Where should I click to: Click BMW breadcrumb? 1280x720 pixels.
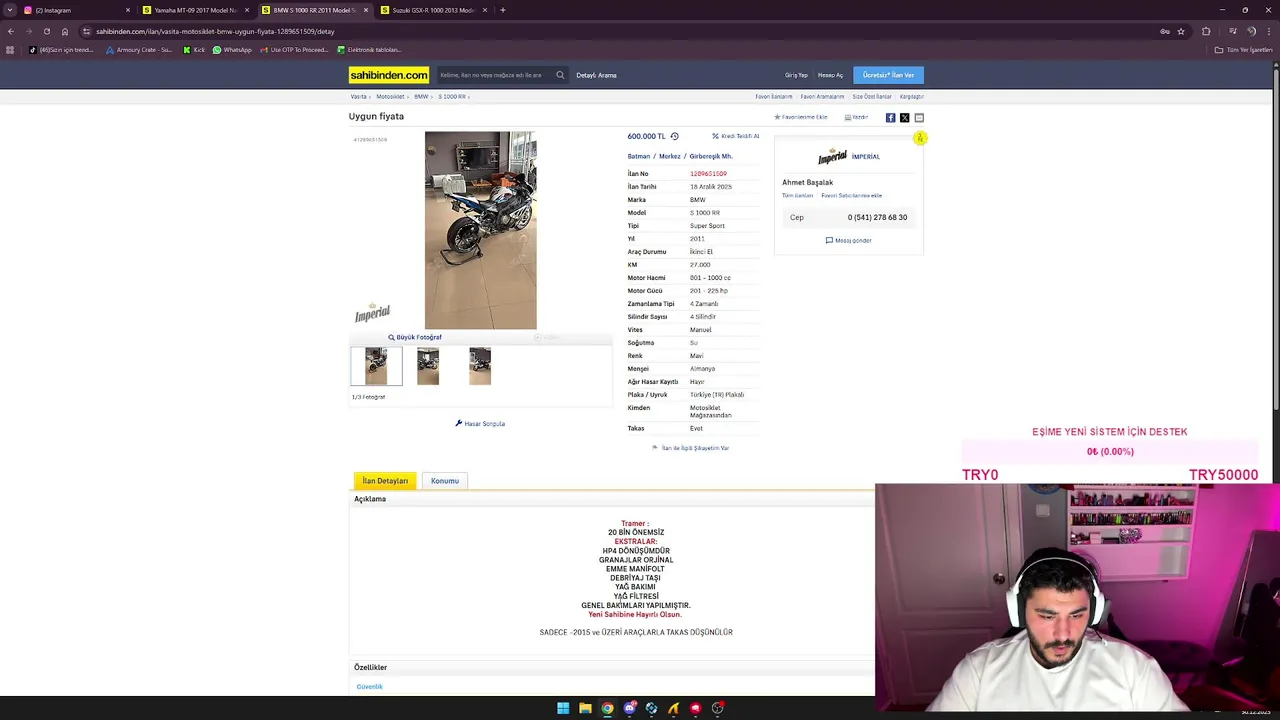coord(421,97)
